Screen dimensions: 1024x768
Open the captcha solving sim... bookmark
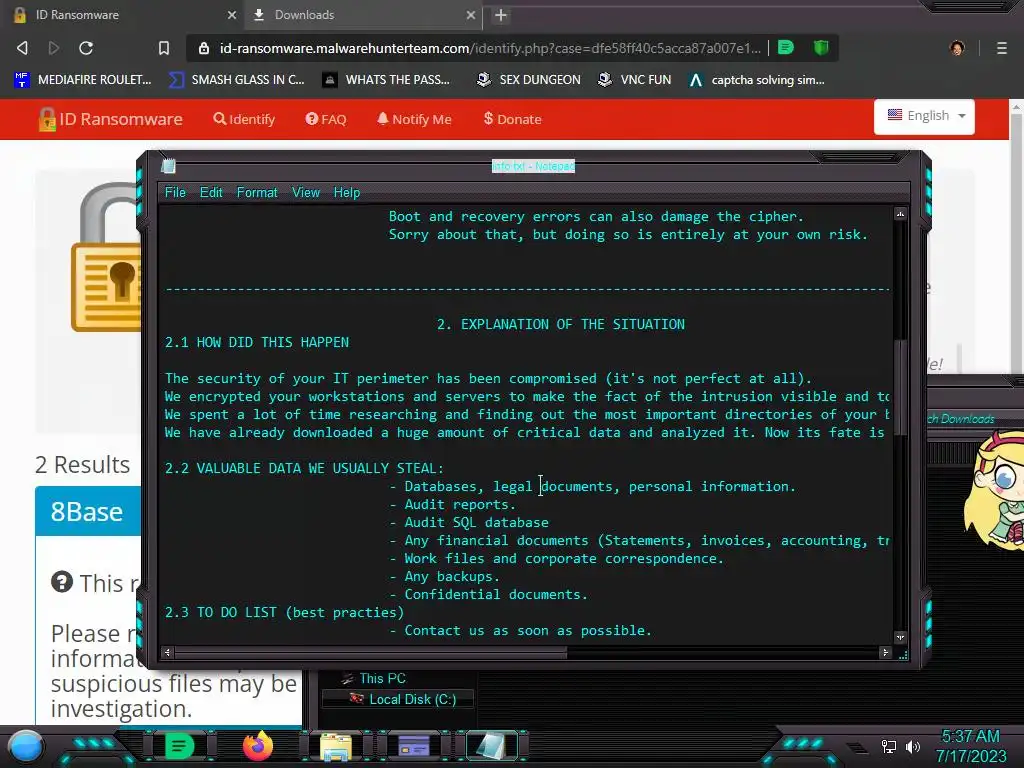tap(757, 80)
